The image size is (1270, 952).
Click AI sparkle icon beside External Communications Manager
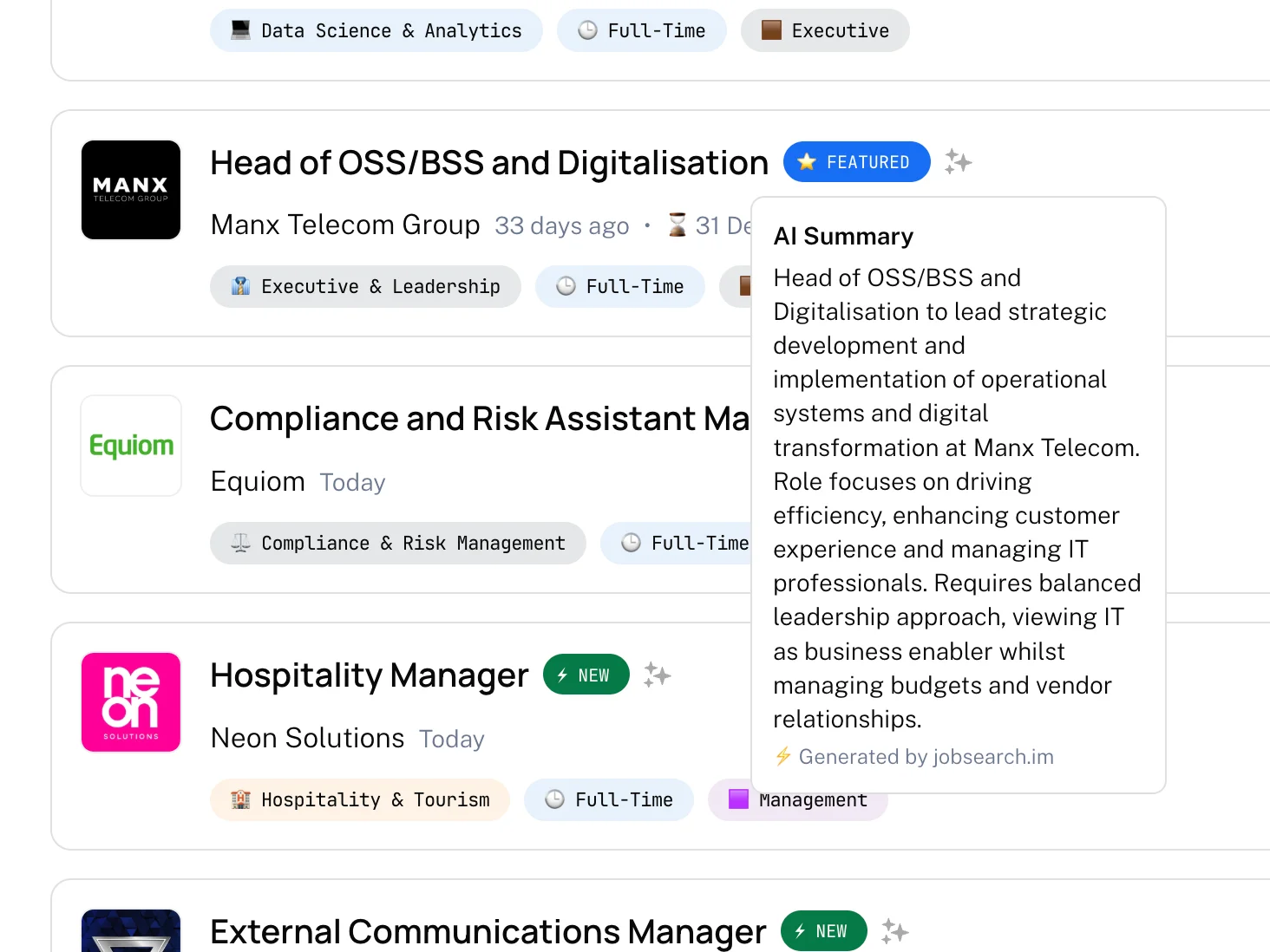894,931
